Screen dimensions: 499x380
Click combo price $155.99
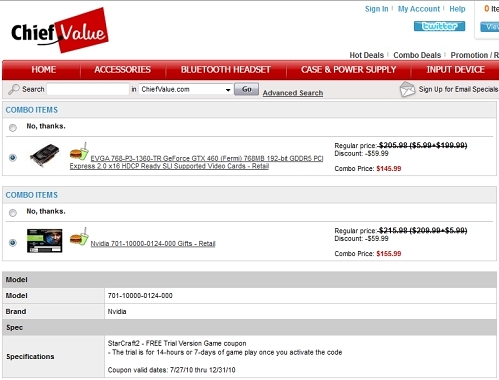pos(389,254)
